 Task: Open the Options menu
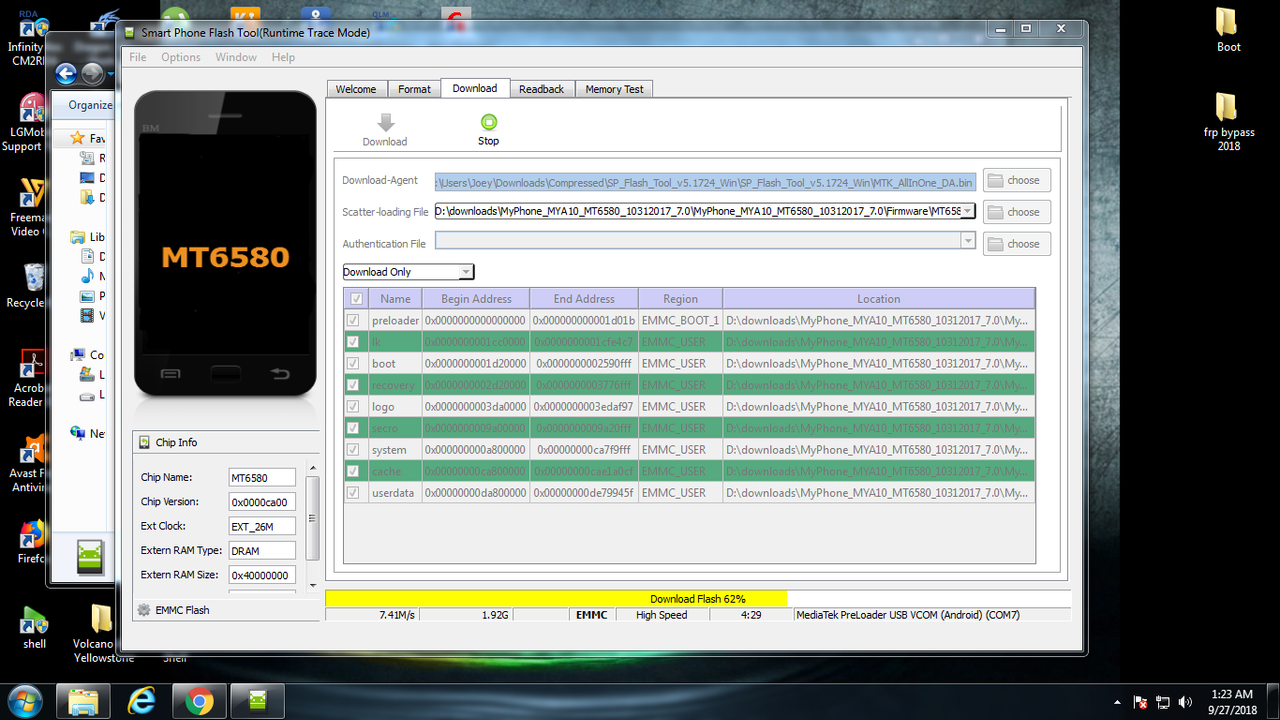tap(181, 57)
